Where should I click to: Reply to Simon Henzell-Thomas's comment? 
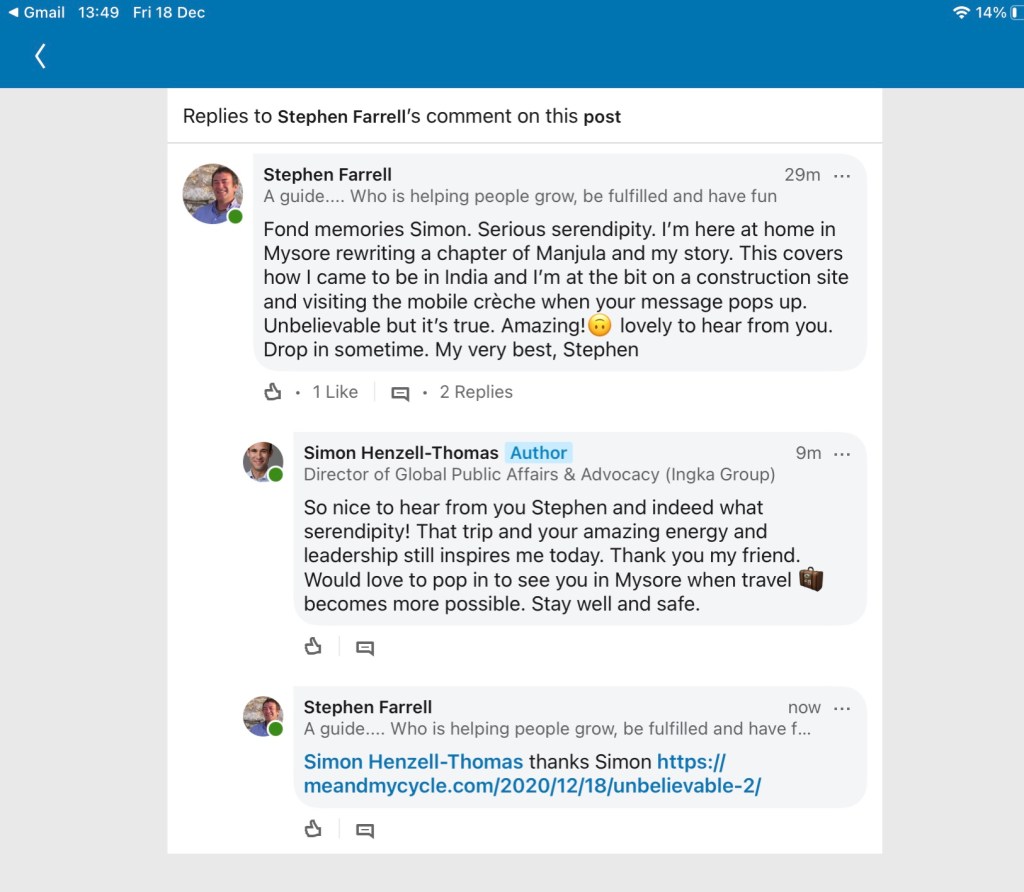pos(365,648)
